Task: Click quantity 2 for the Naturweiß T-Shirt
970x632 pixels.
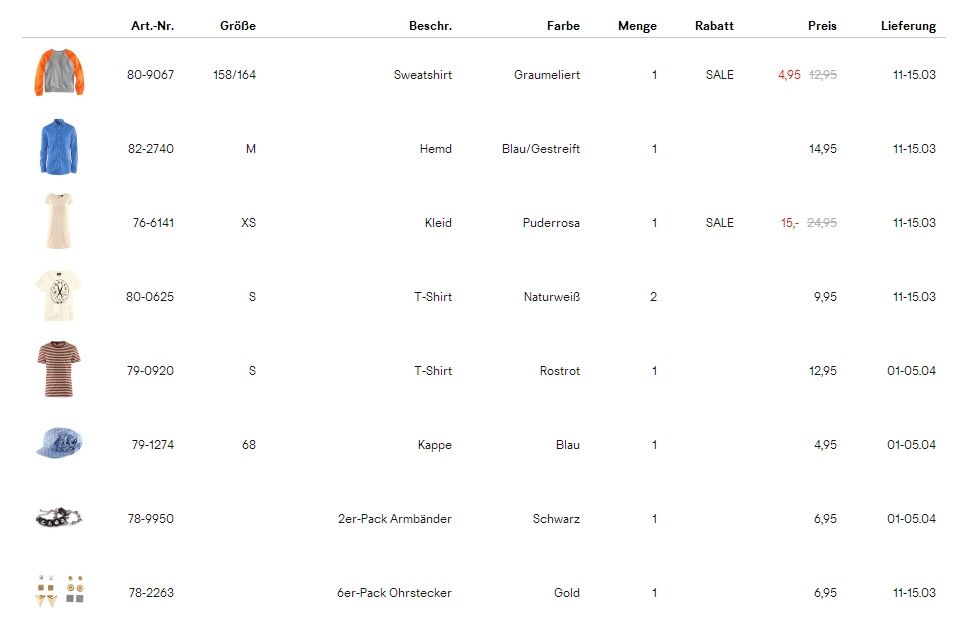Action: (654, 297)
